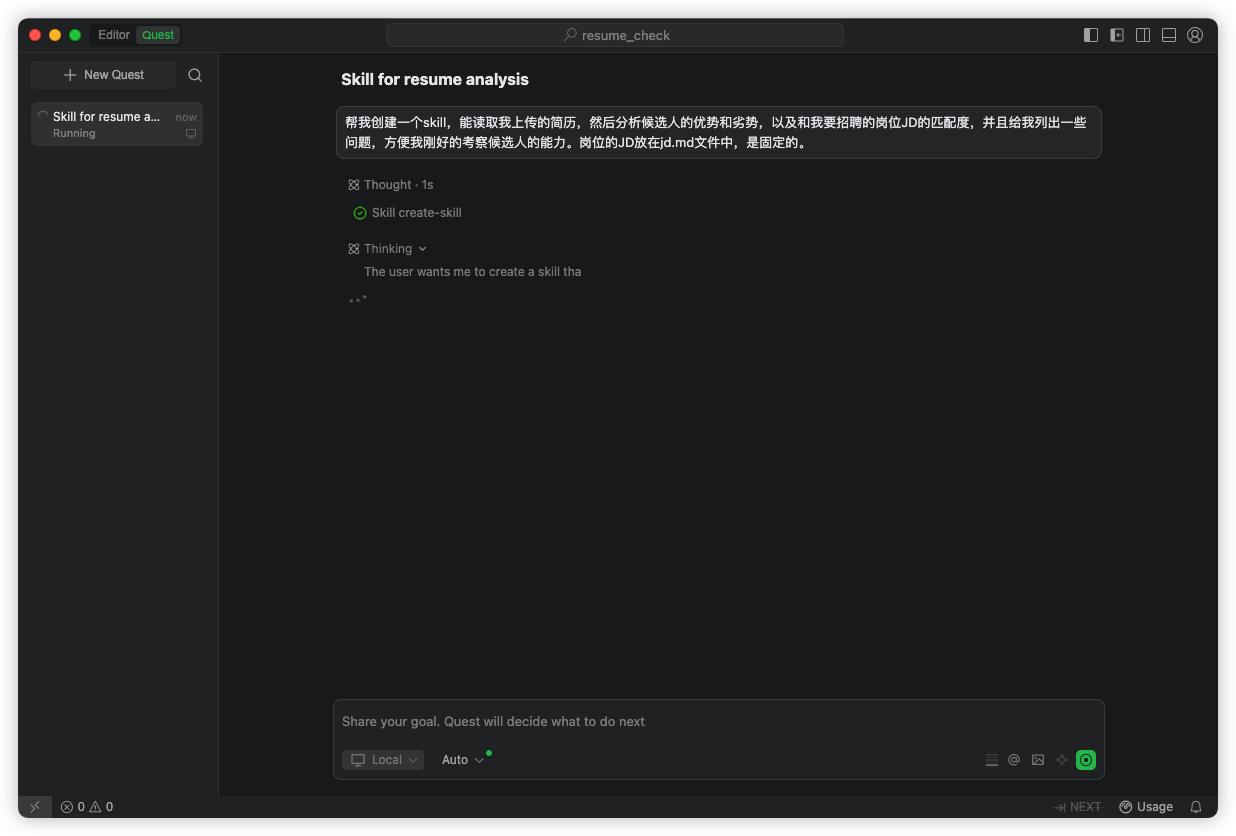Viewport: 1236px width, 836px height.
Task: Search quests with the magnifier icon
Action: (195, 75)
